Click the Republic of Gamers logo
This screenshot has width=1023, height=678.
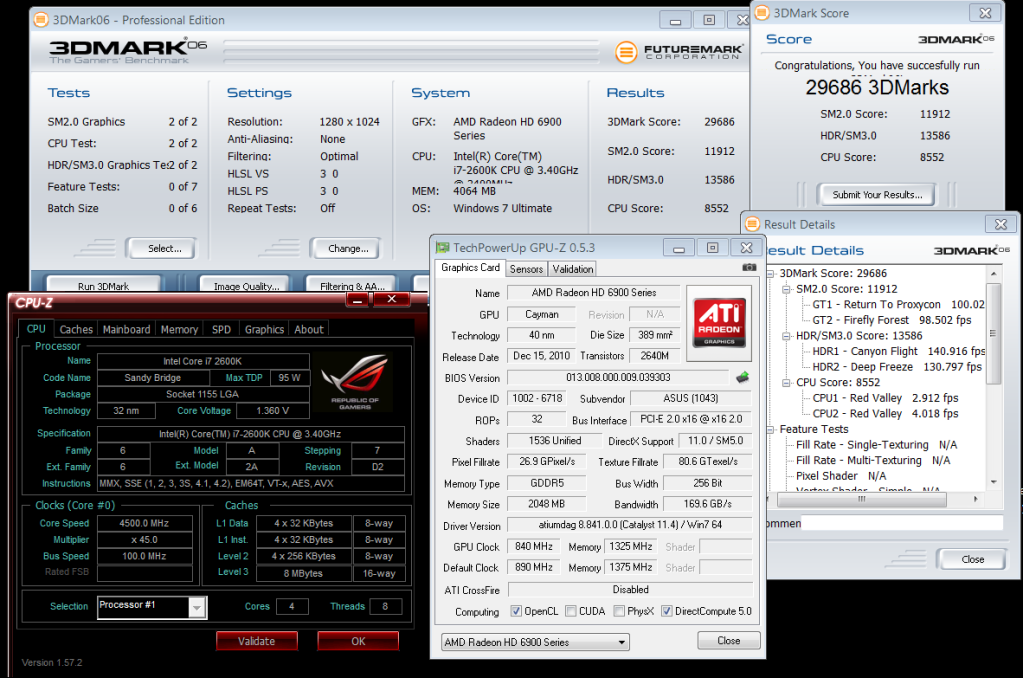(355, 383)
